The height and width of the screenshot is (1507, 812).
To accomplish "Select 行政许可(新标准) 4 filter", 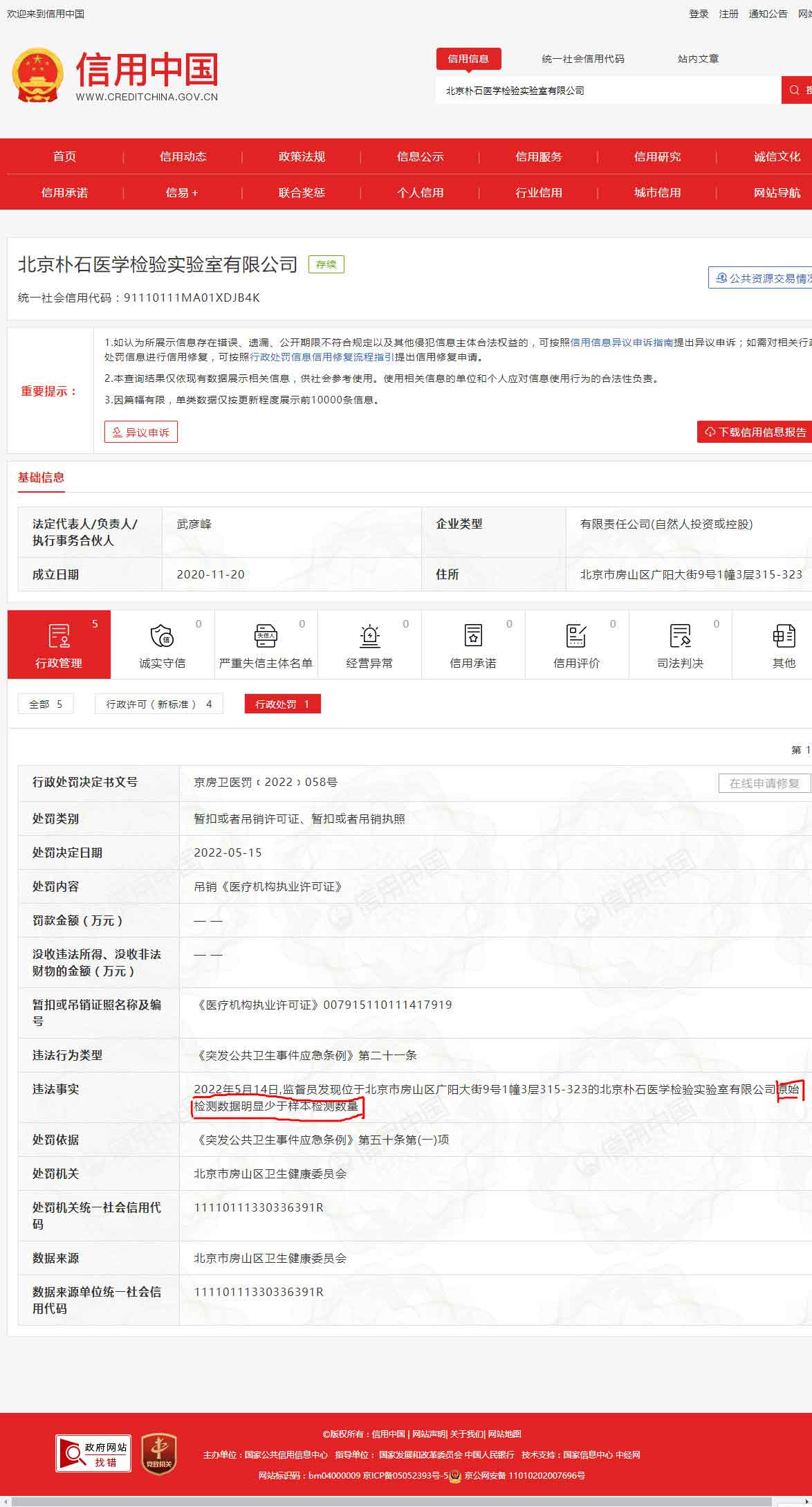I will coord(159,704).
